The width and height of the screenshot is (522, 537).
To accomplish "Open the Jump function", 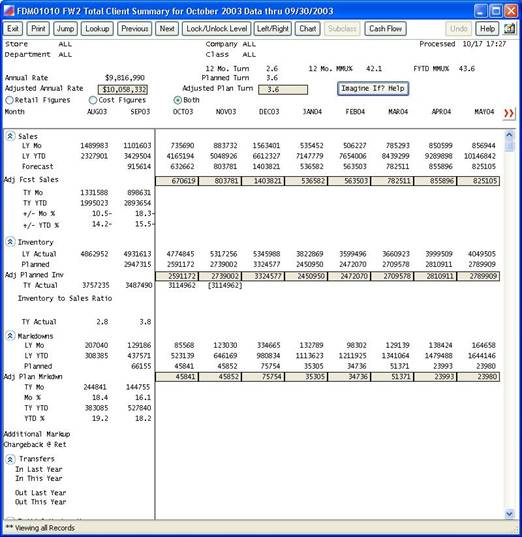I will 65,29.
